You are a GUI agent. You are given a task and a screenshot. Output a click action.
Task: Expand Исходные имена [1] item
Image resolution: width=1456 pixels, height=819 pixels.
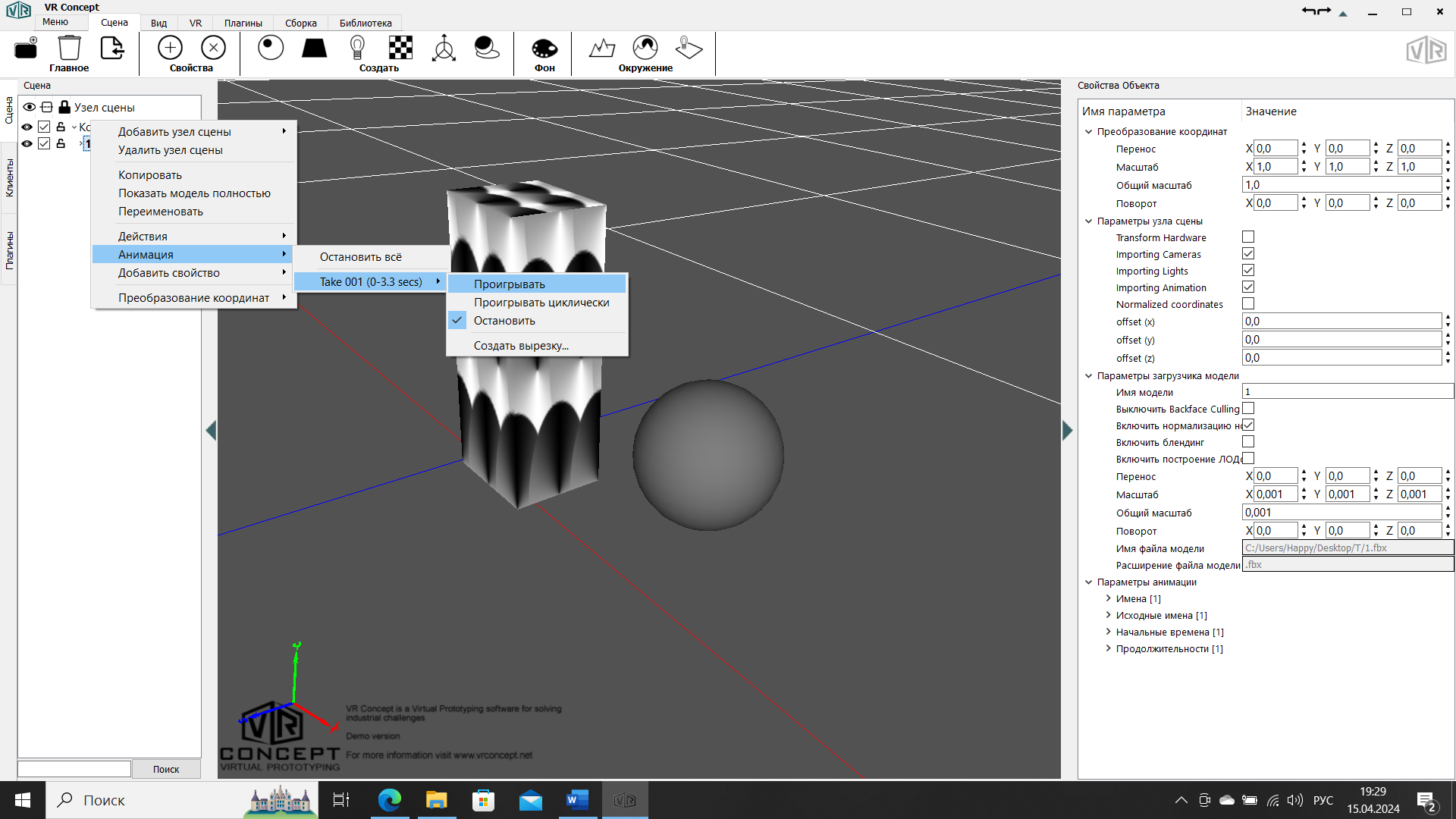coord(1108,615)
